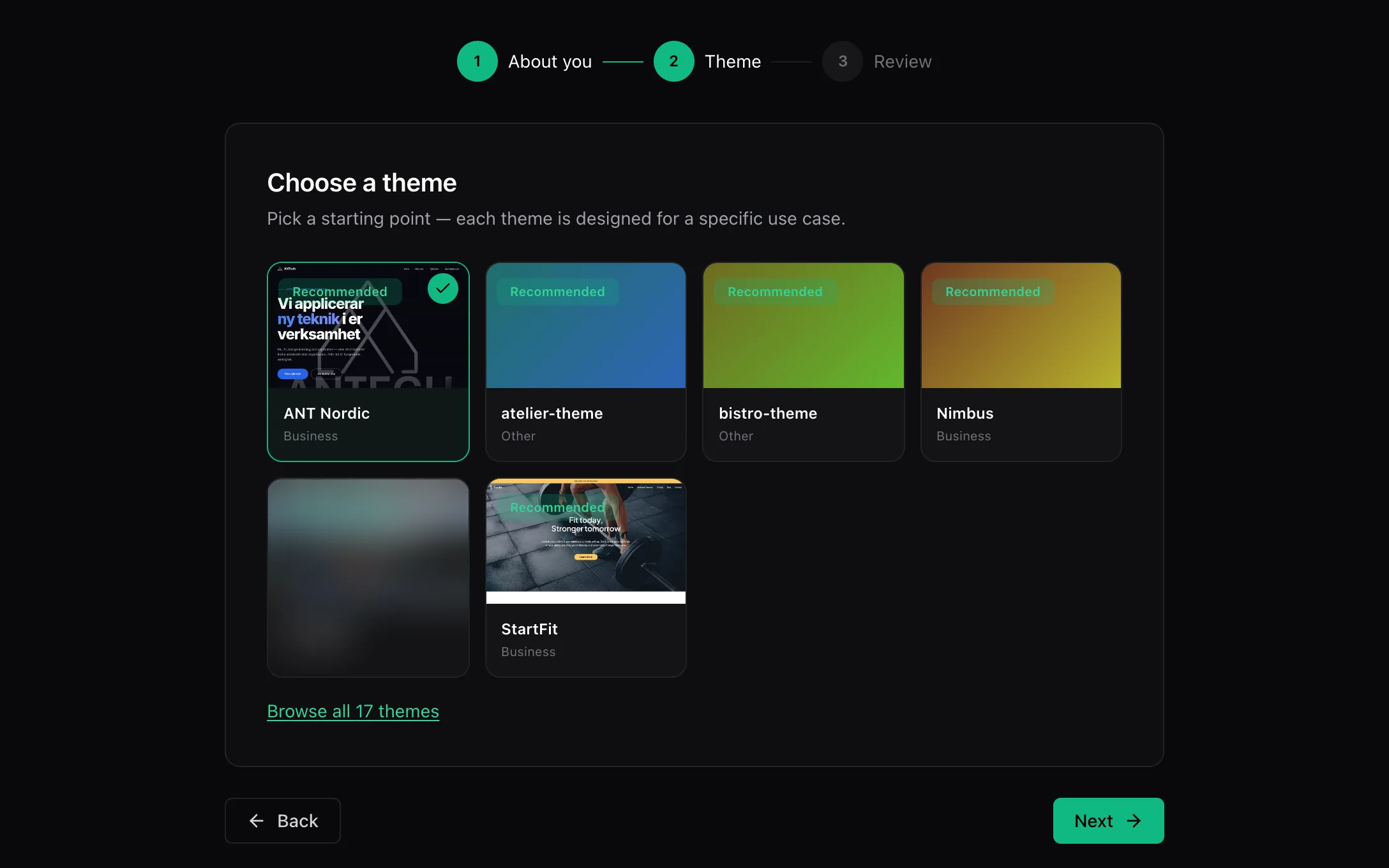Screen dimensions: 1389x868
Task: Click Business label under StartFit
Action: pos(529,652)
